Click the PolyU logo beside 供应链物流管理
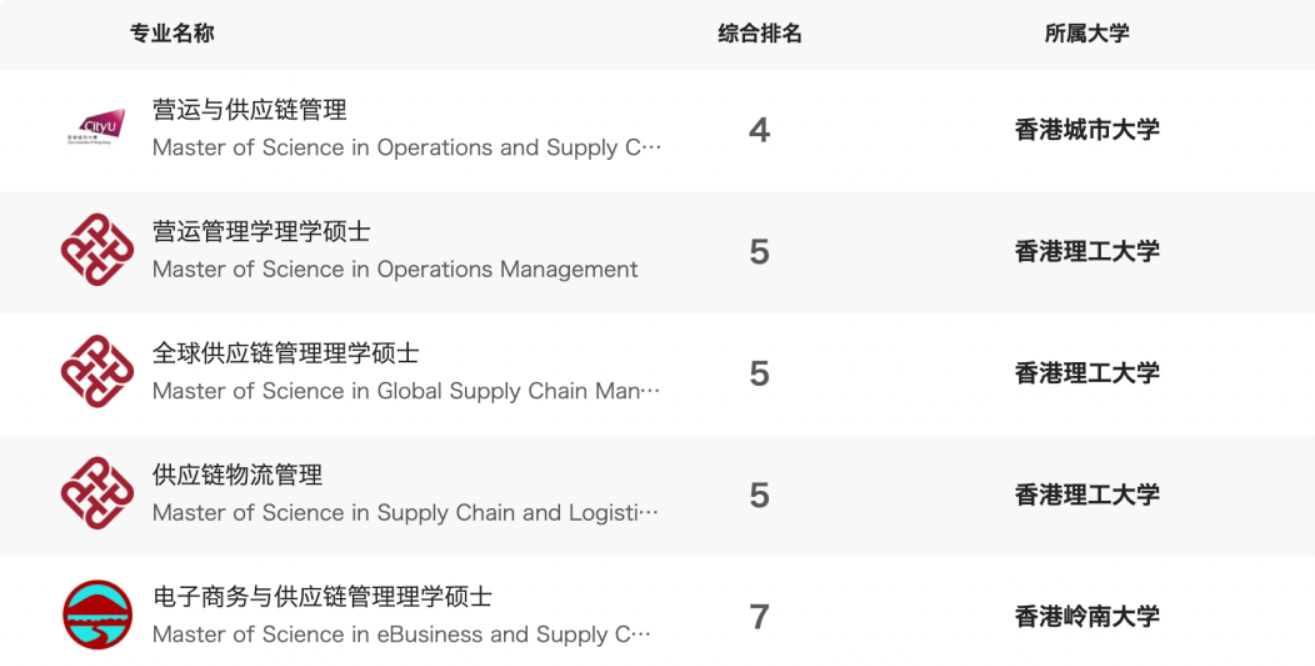 tap(97, 494)
